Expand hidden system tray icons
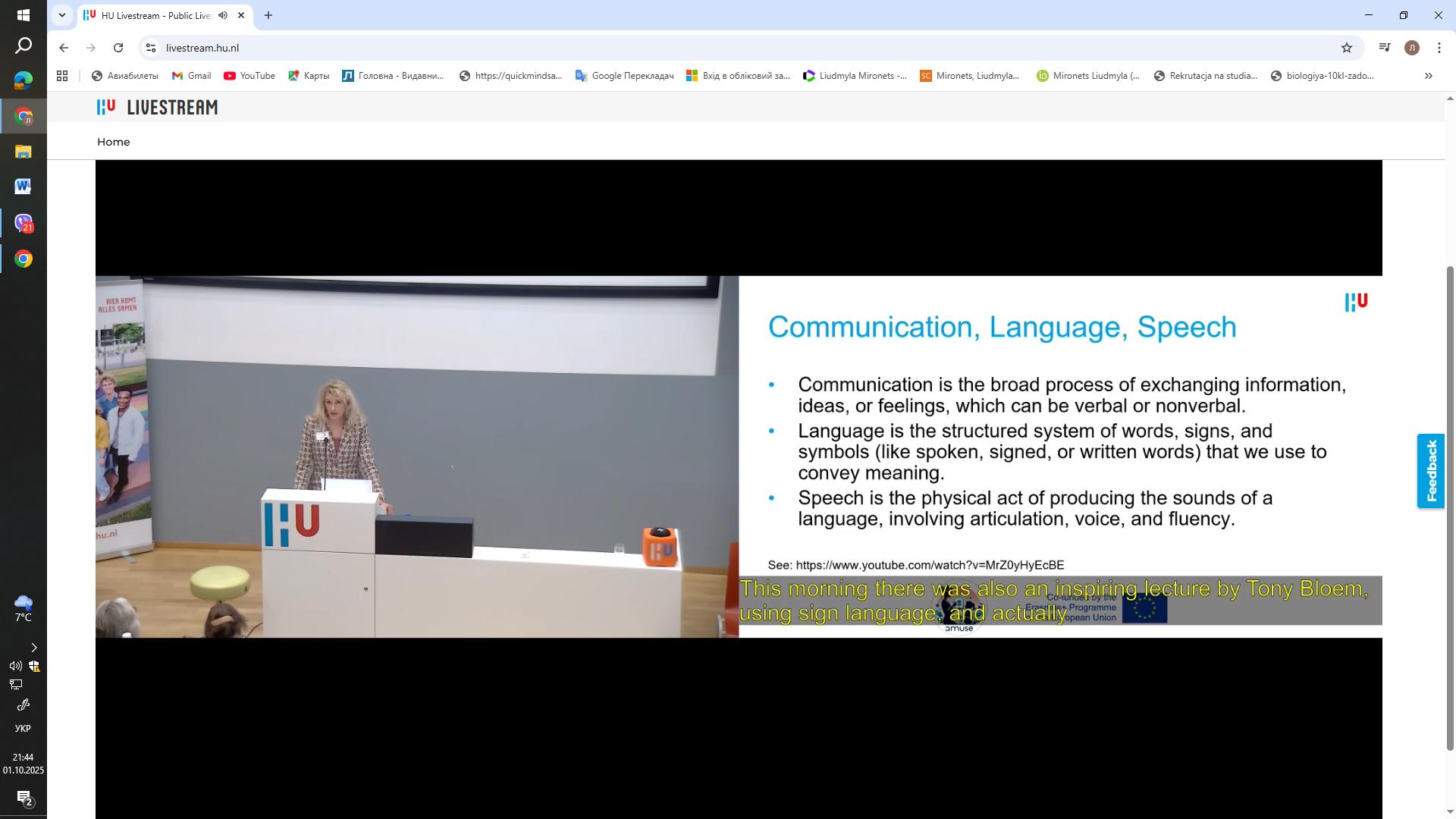The width and height of the screenshot is (1456, 819). (x=33, y=648)
